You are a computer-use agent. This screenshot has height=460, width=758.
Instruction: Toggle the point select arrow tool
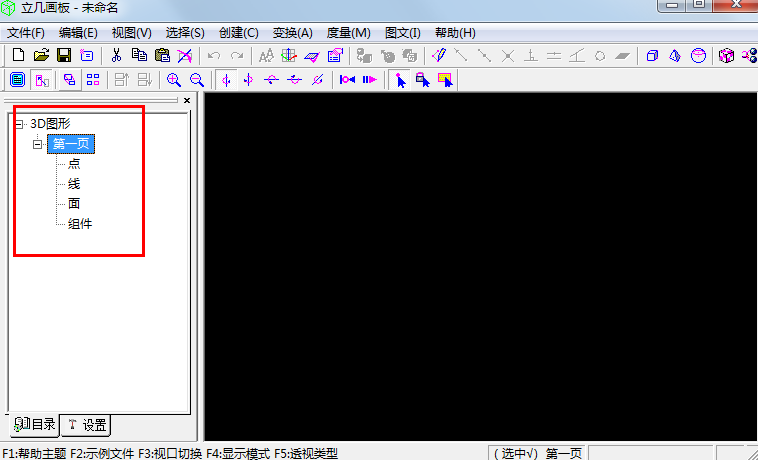pyautogui.click(x=400, y=80)
